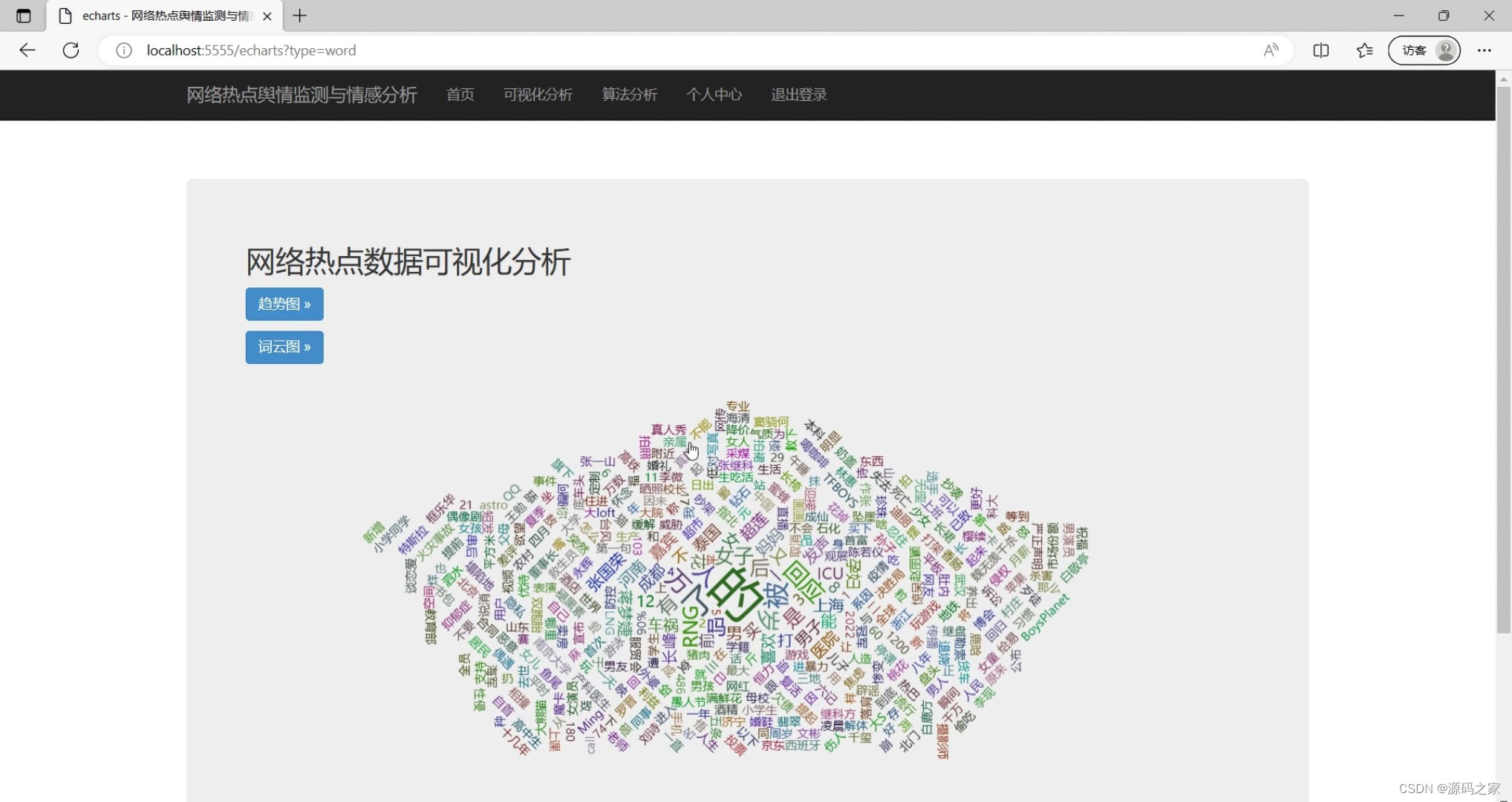Image resolution: width=1512 pixels, height=802 pixels.
Task: Select the 首页 menu item
Action: 460,95
